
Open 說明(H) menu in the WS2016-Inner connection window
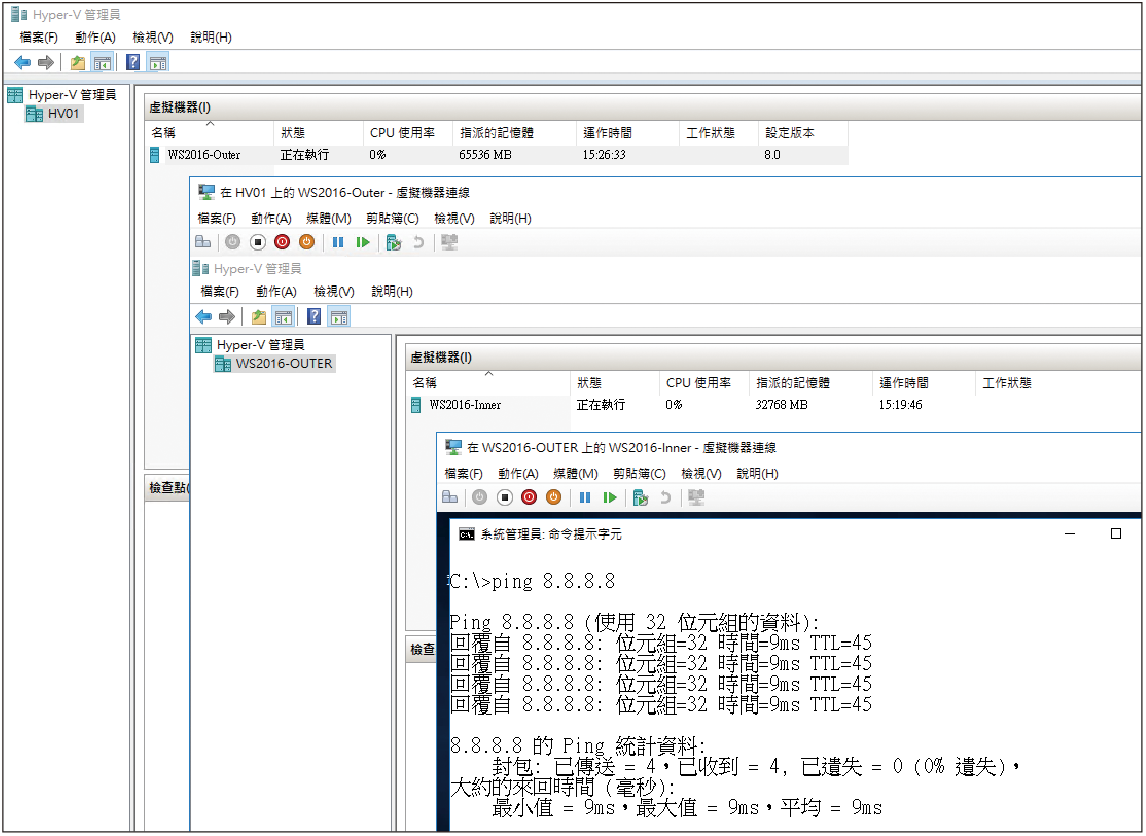tap(757, 474)
